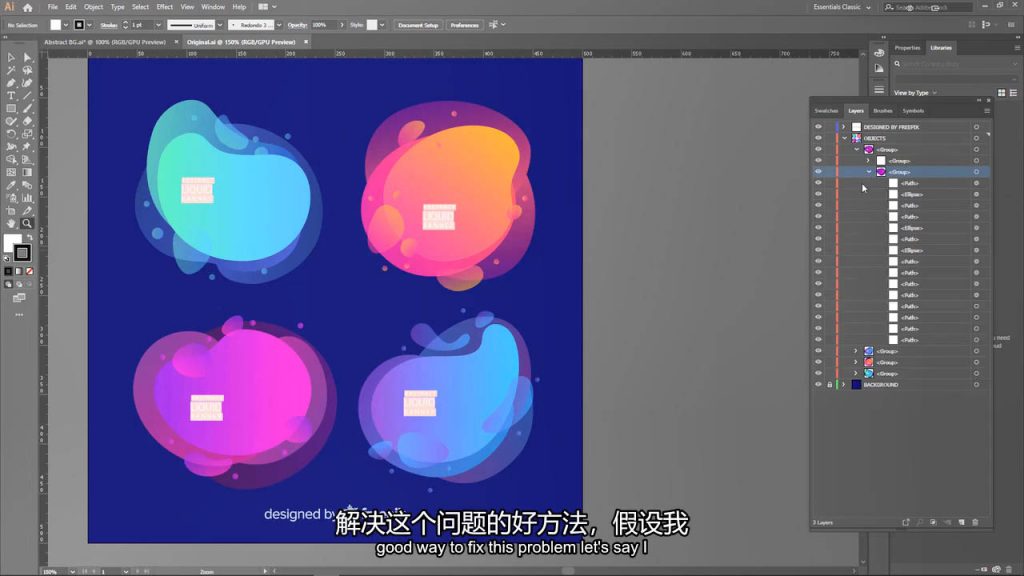
Task: Open the Window menu
Action: tap(213, 7)
